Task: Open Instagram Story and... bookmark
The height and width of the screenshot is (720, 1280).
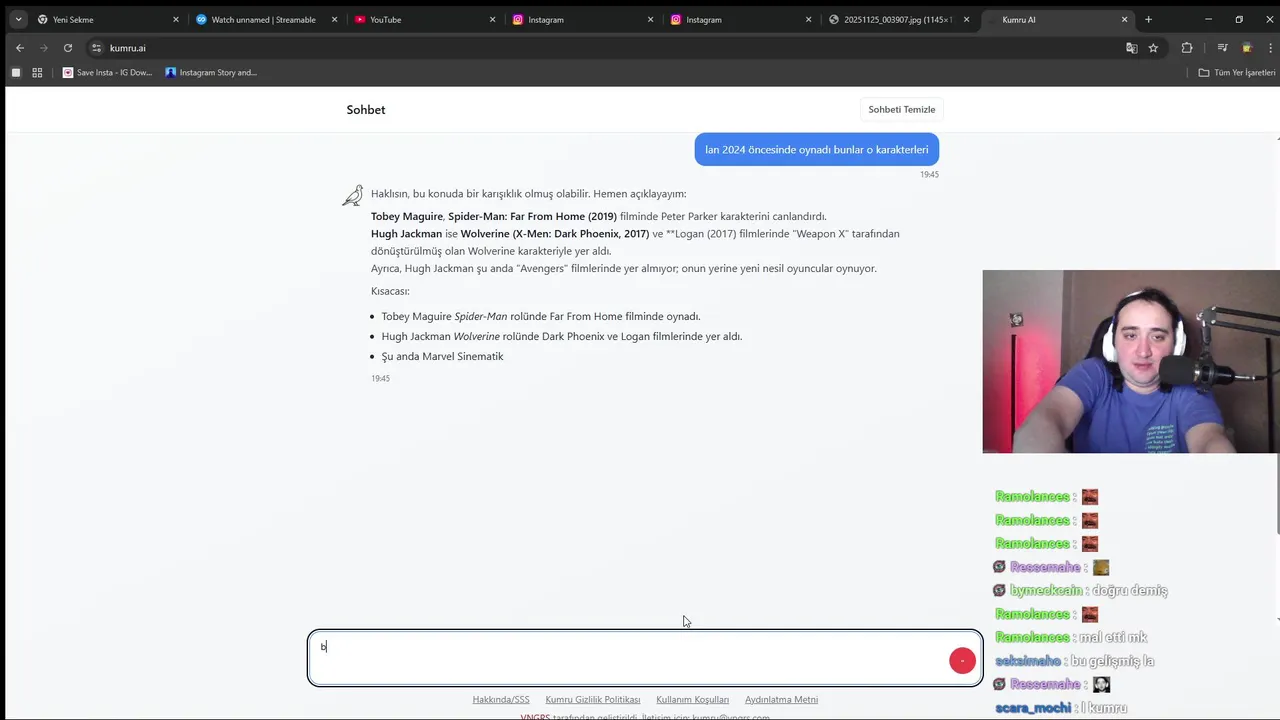Action: (x=212, y=72)
